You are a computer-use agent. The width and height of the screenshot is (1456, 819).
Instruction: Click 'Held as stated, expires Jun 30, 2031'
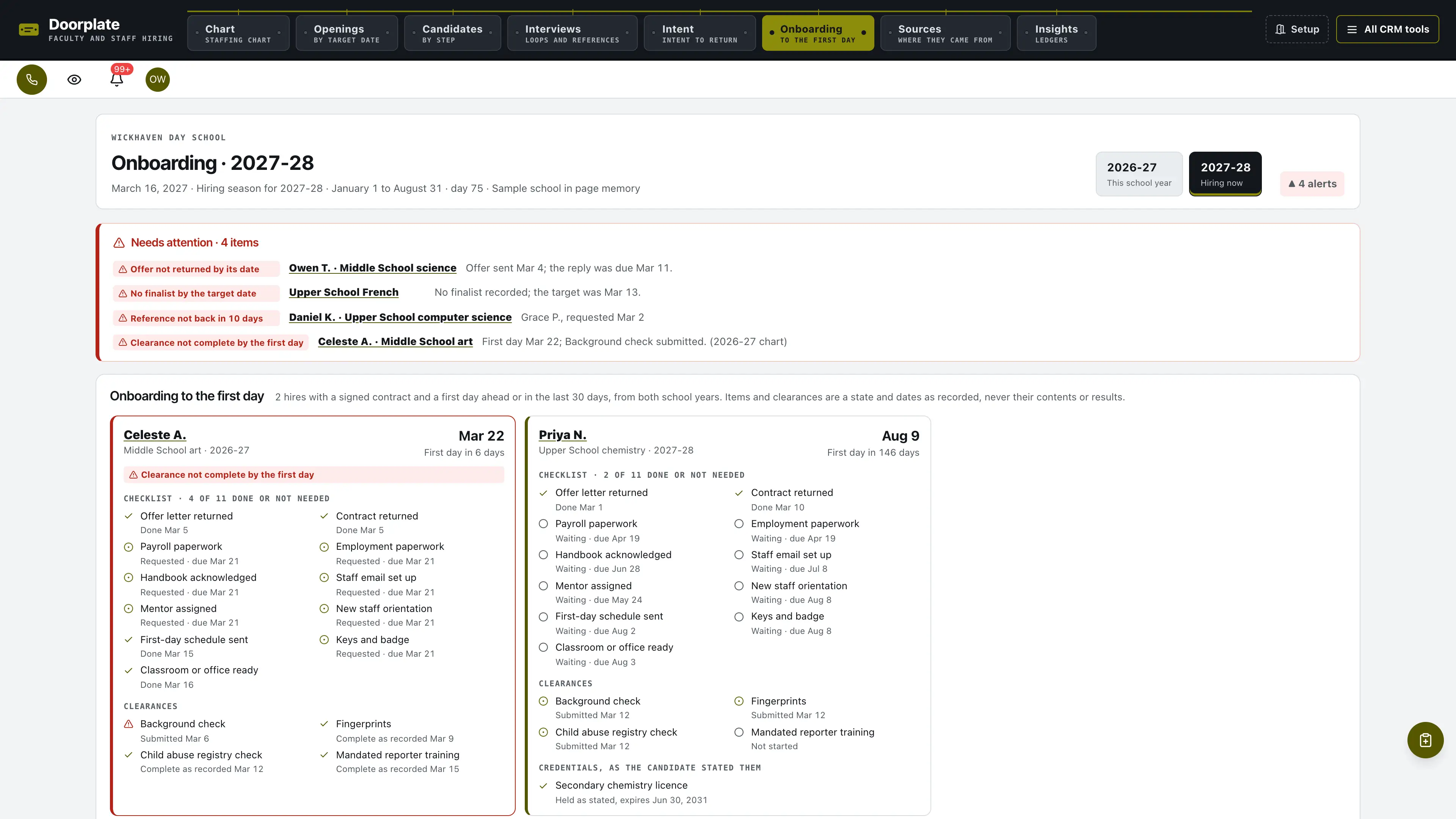631,800
